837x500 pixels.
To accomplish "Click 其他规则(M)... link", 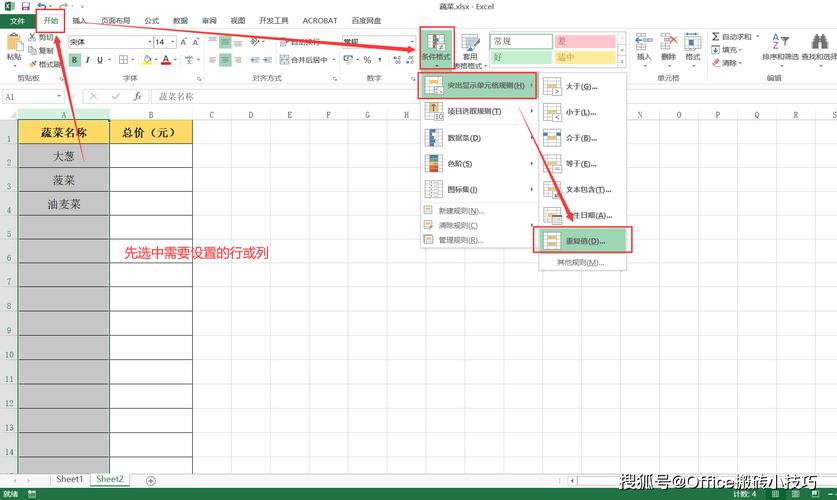I will coord(580,263).
